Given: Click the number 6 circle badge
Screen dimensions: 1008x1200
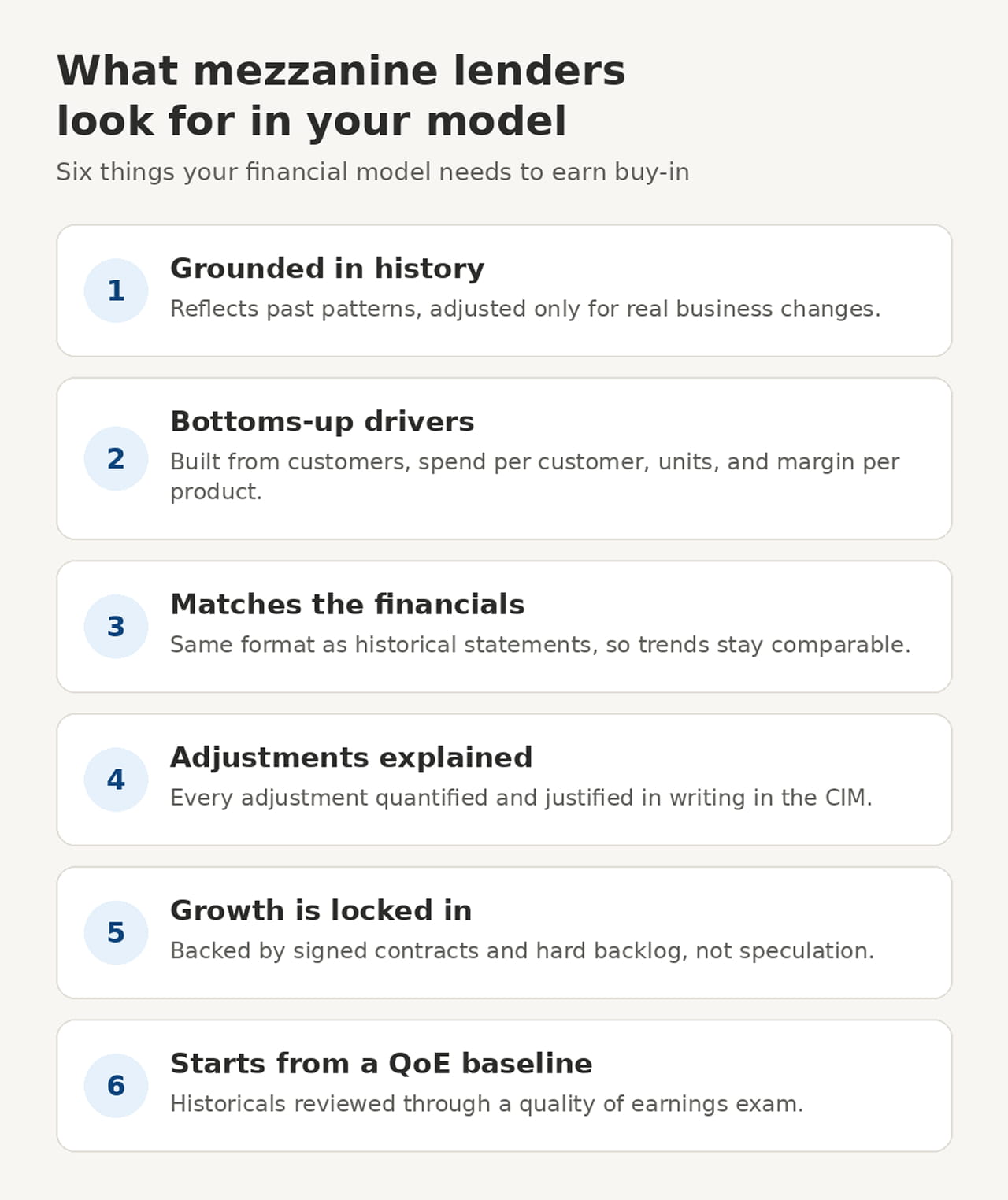Looking at the screenshot, I should pyautogui.click(x=116, y=1086).
